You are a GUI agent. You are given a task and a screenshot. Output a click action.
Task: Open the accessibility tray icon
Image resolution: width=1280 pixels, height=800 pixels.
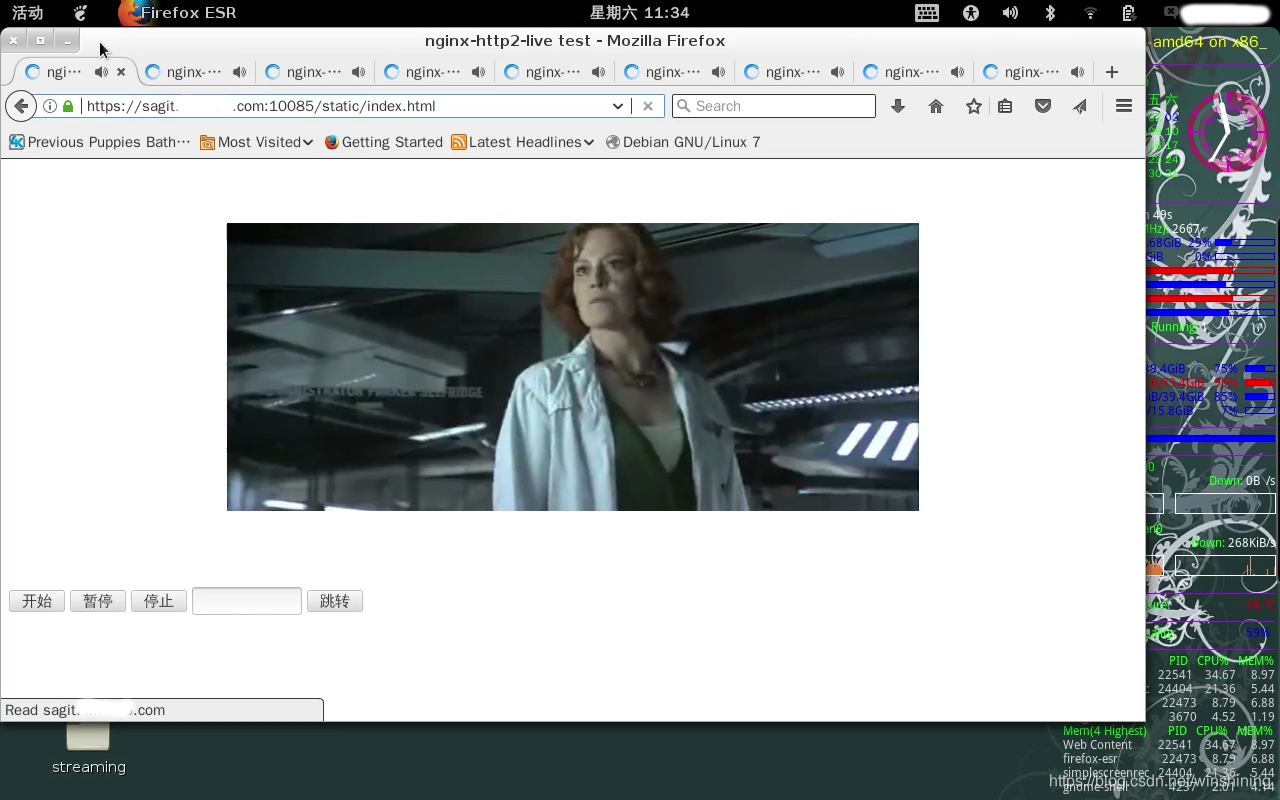point(970,13)
